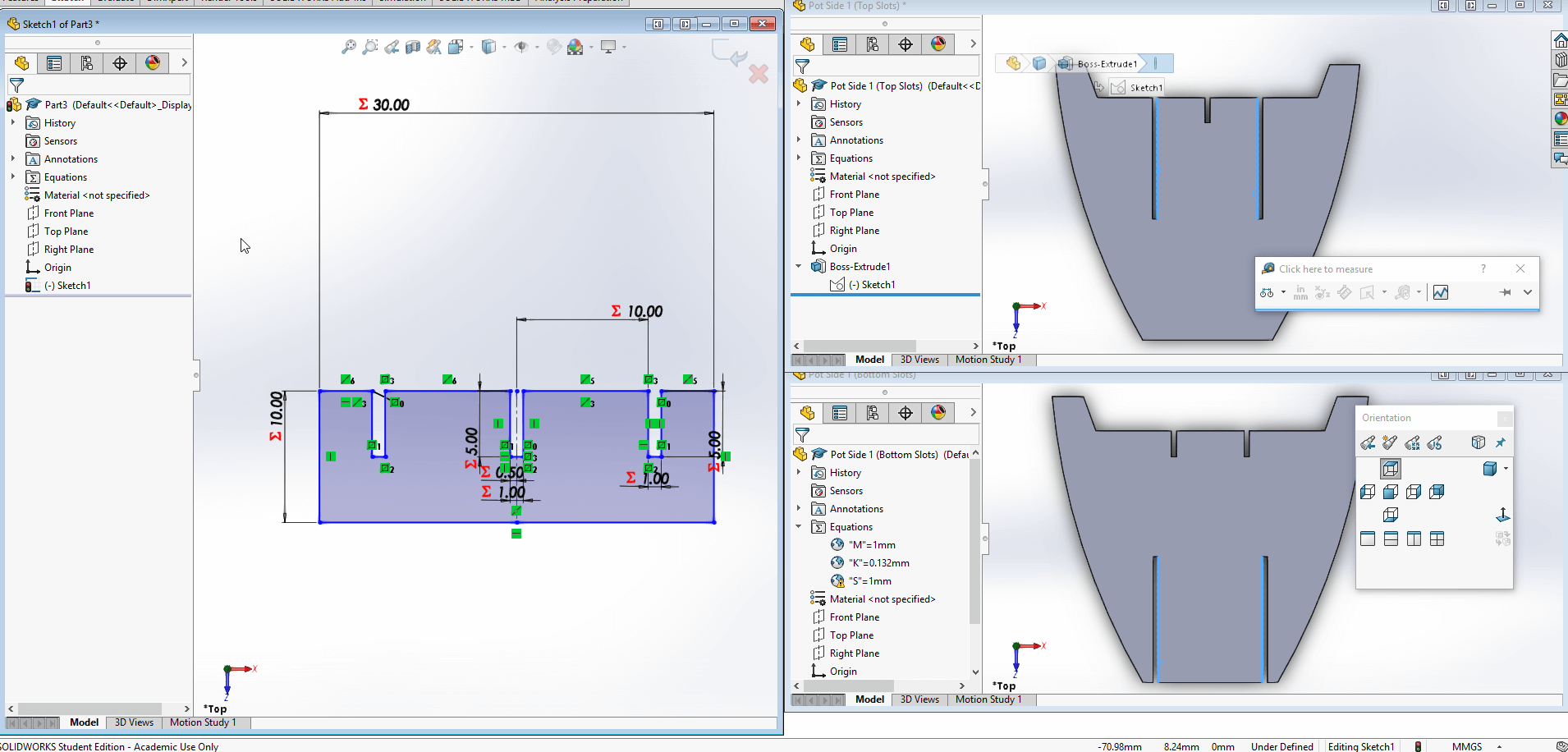Click Measurement History icon in Measure dialog

click(x=1403, y=292)
